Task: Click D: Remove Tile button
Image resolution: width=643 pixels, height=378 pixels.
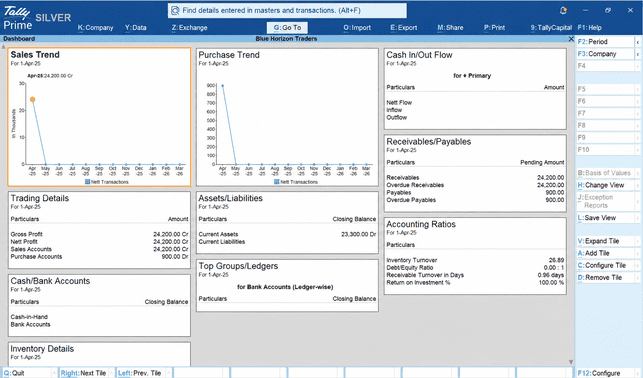Action: (x=605, y=278)
